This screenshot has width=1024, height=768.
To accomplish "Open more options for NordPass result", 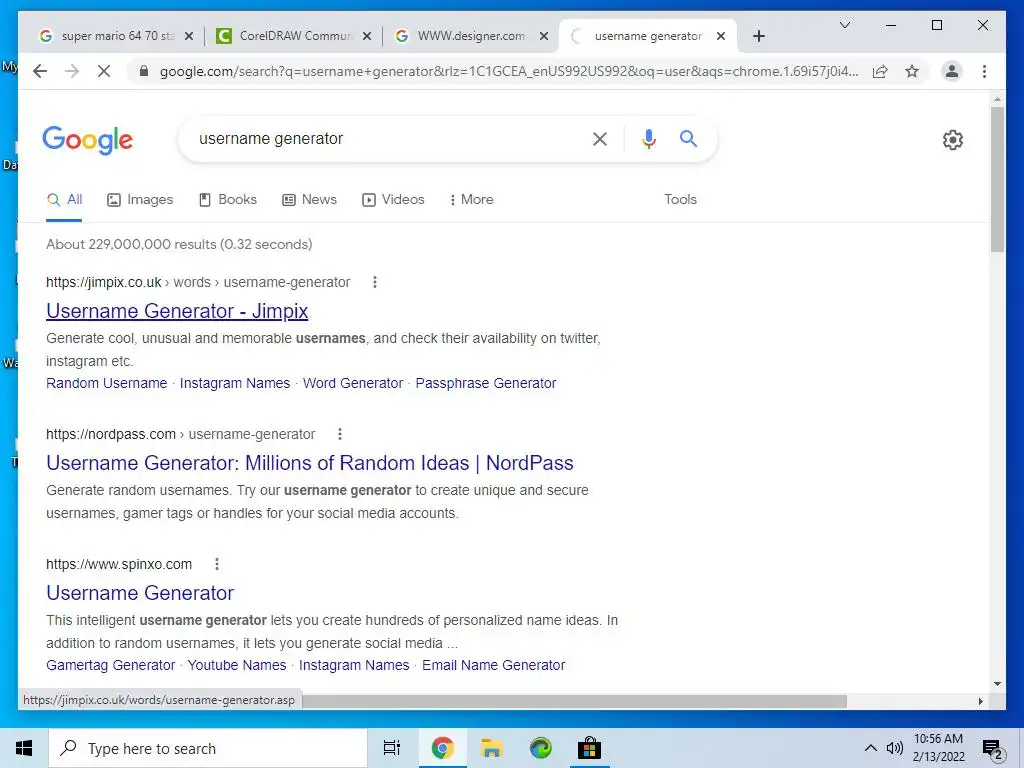I will (x=340, y=434).
